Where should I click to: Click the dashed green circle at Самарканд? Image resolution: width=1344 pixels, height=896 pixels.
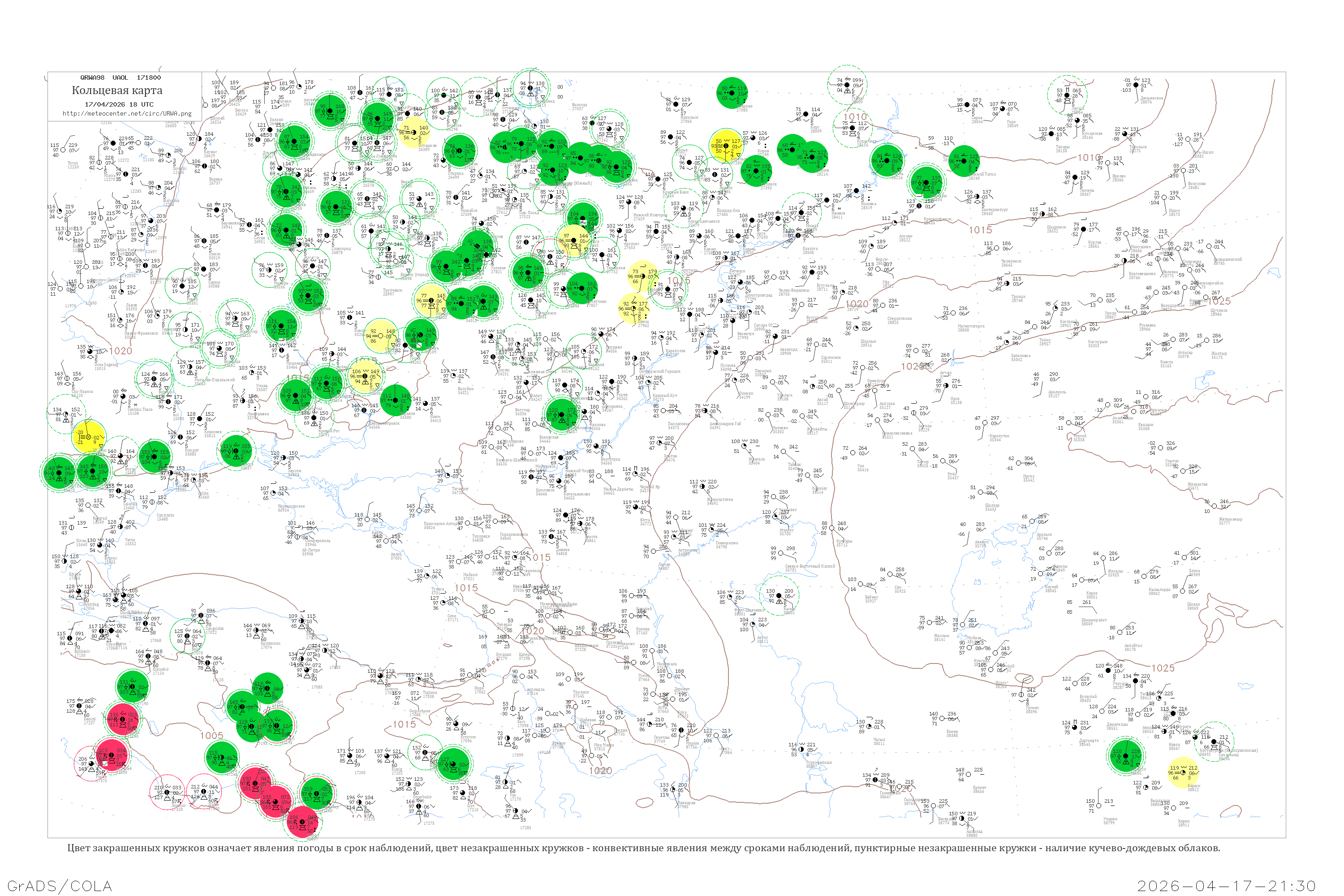coord(1214,742)
